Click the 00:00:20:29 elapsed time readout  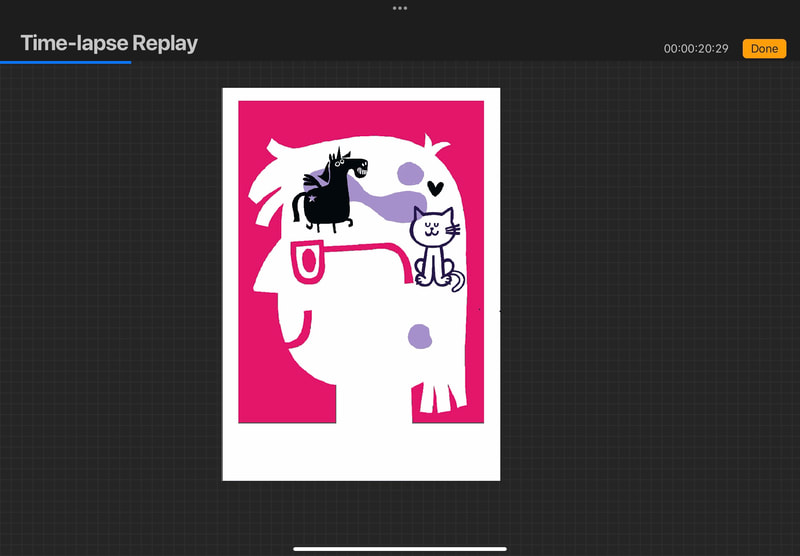click(x=696, y=49)
